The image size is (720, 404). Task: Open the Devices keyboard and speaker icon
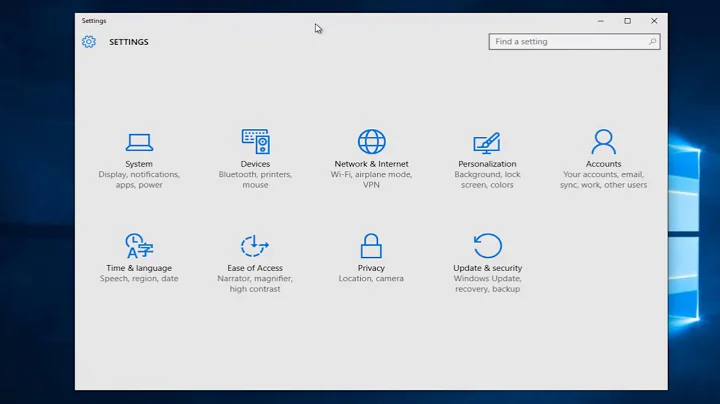click(255, 141)
